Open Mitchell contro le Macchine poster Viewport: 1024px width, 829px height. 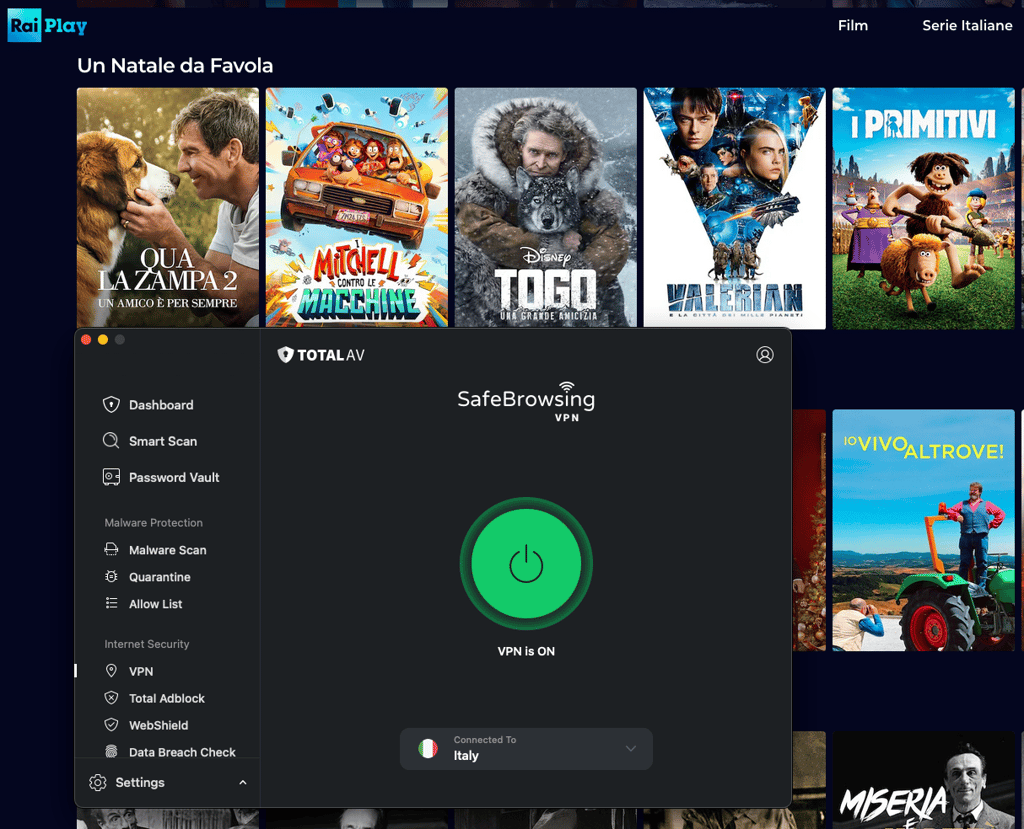coord(357,208)
